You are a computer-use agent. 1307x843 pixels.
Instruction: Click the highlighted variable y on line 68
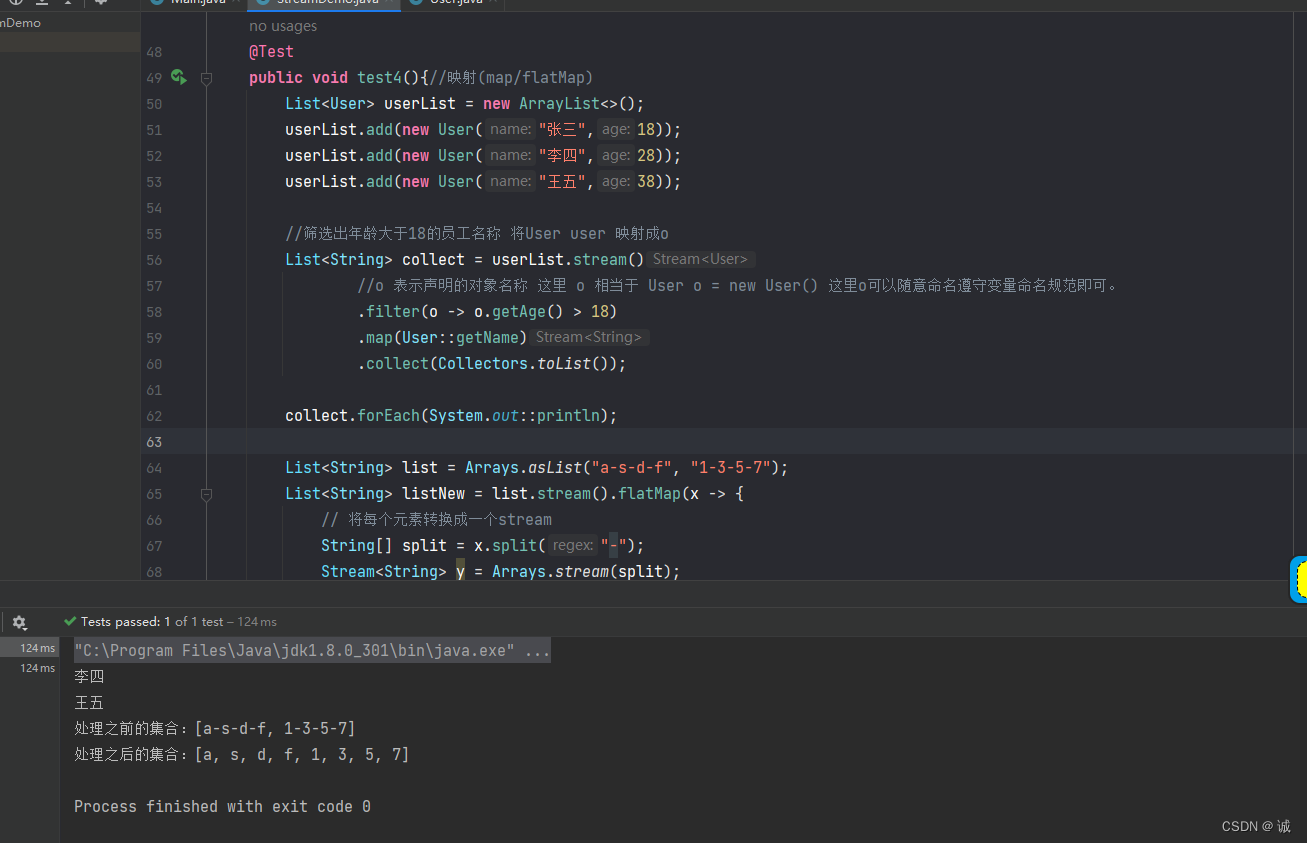pos(460,572)
